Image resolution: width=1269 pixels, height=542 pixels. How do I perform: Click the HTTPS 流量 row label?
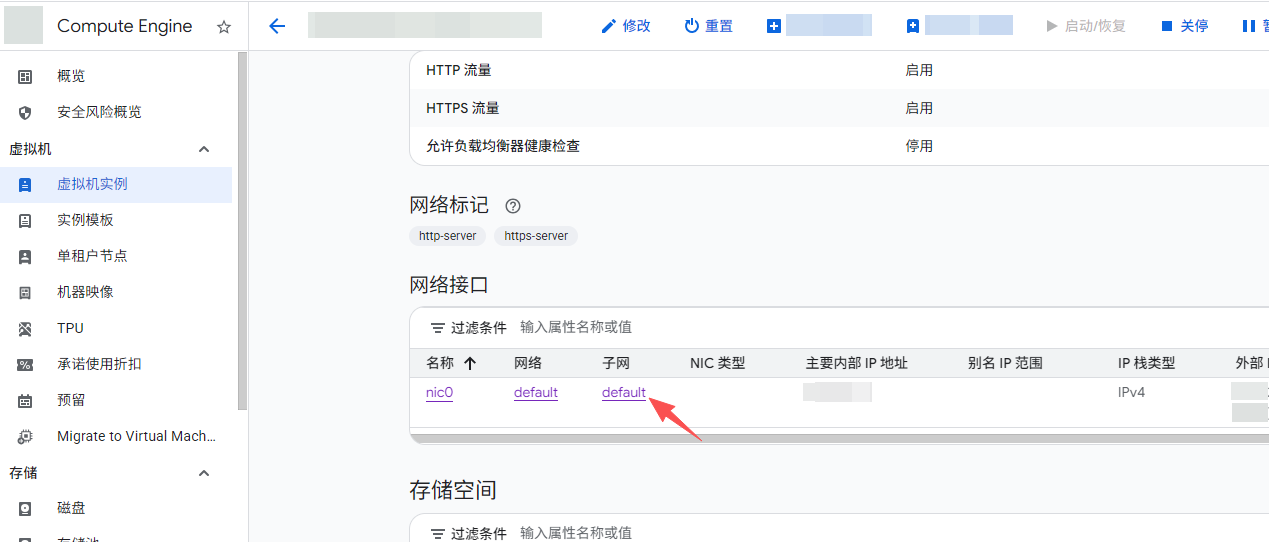tap(463, 108)
